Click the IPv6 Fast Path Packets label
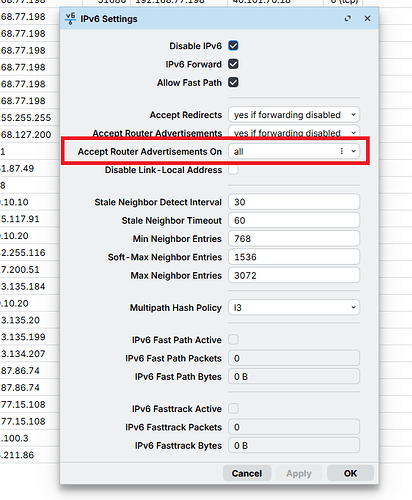412x500 pixels. click(173, 358)
